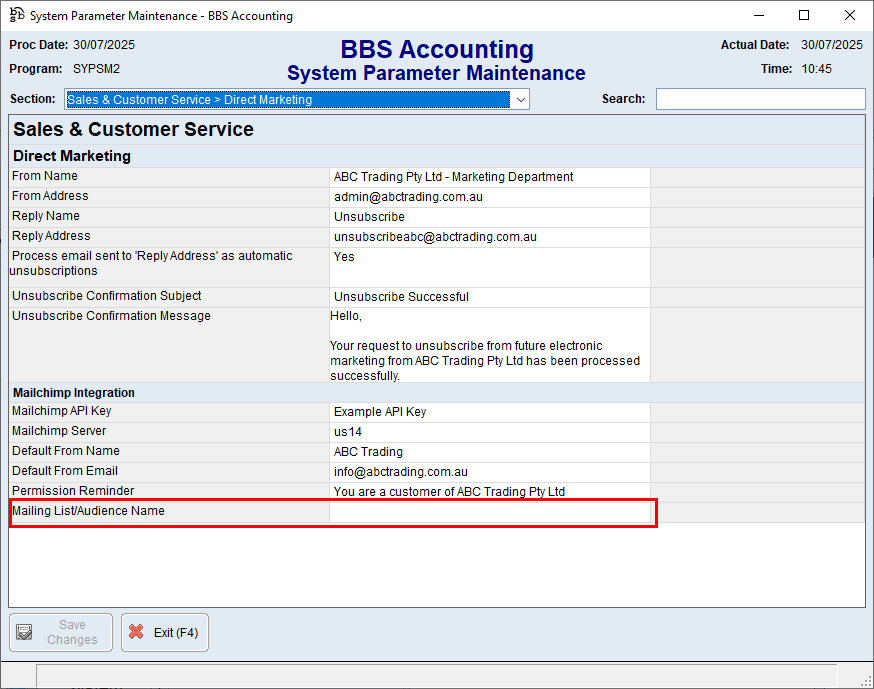Image resolution: width=874 pixels, height=689 pixels.
Task: Click the Exit (F4) button
Action: tap(165, 633)
